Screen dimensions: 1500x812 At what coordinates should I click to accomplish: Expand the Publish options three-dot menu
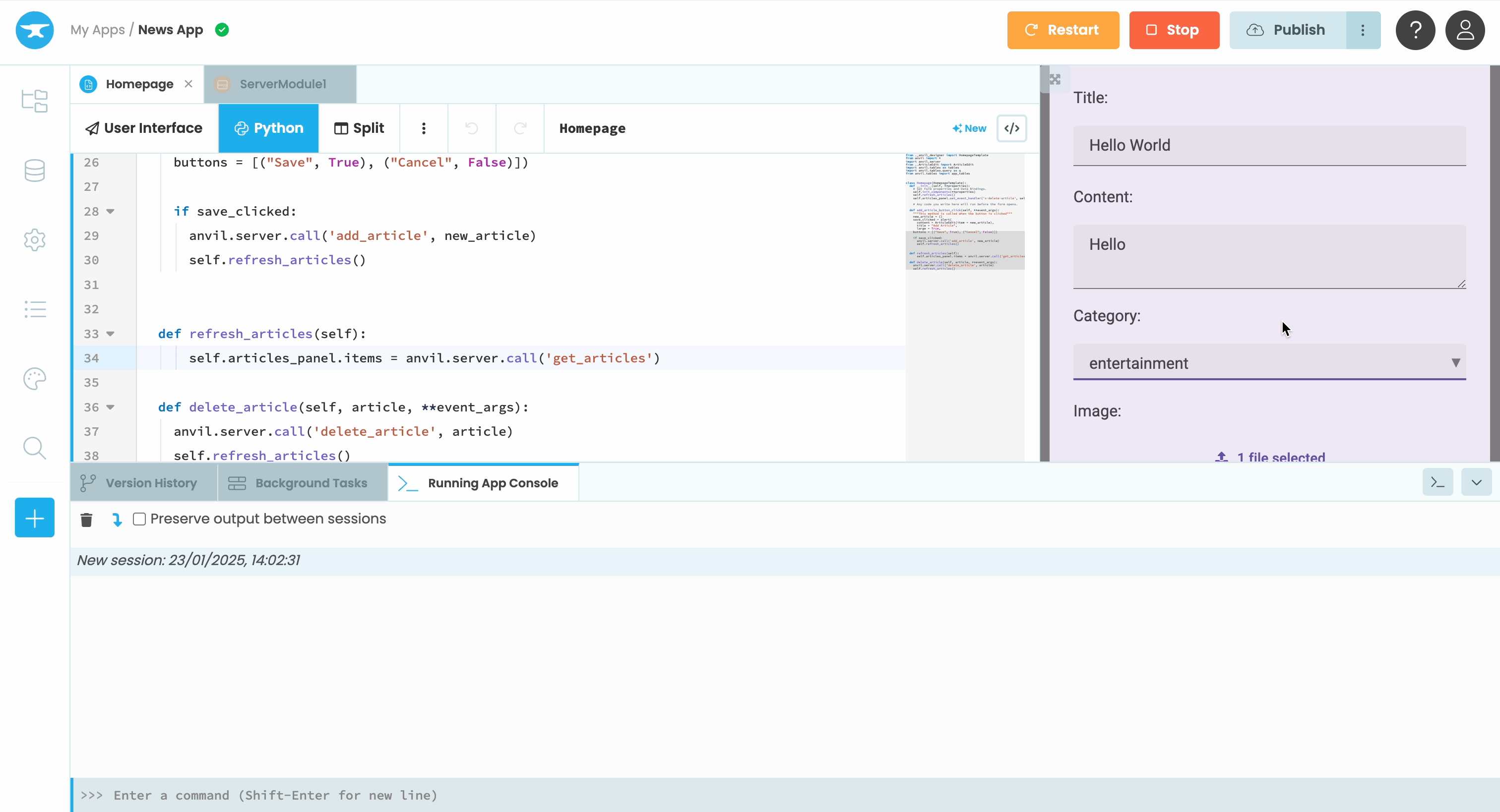coord(1362,30)
